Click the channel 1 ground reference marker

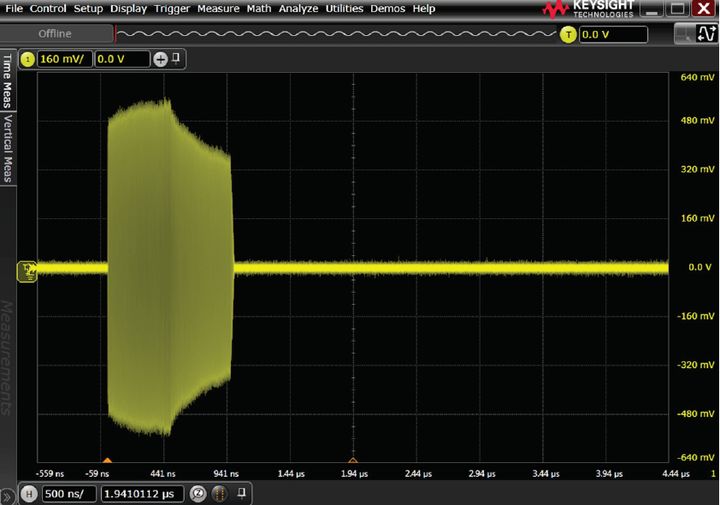click(27, 271)
